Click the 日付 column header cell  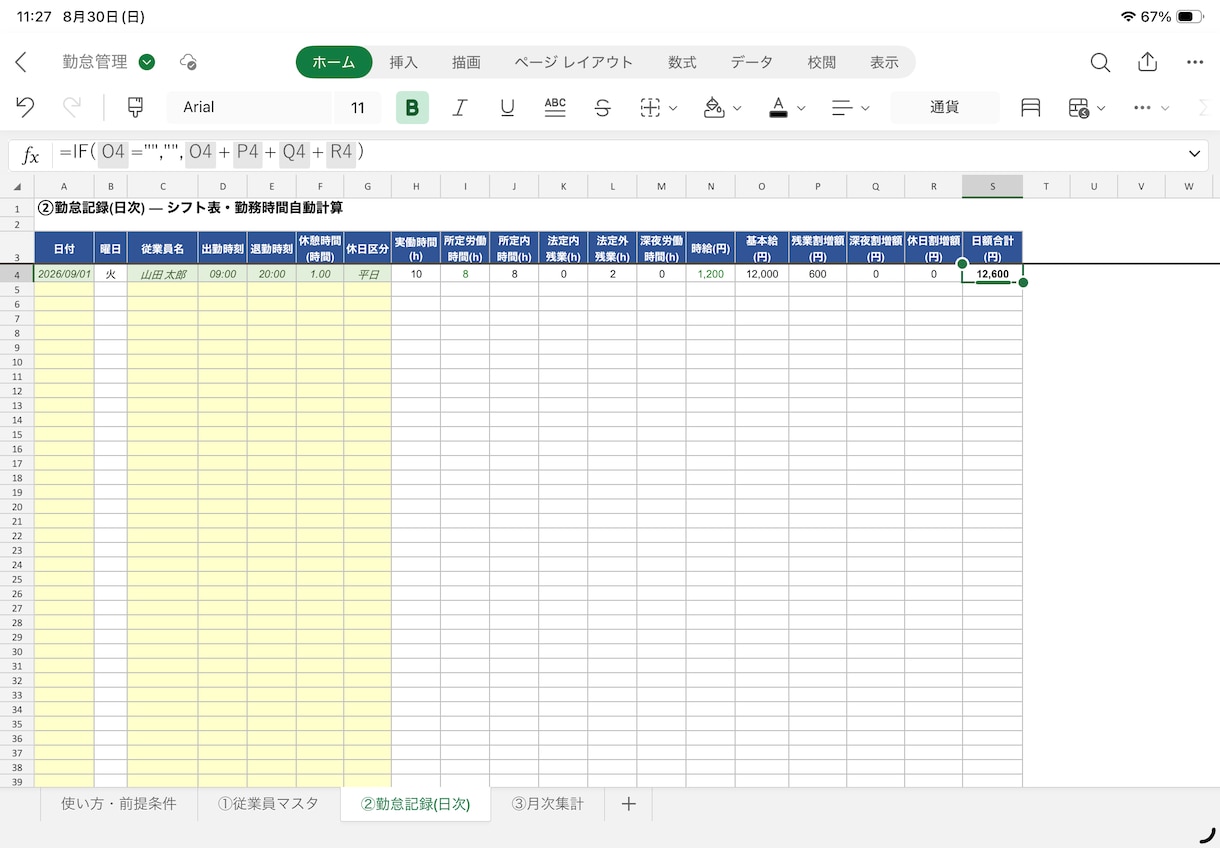pyautogui.click(x=64, y=248)
